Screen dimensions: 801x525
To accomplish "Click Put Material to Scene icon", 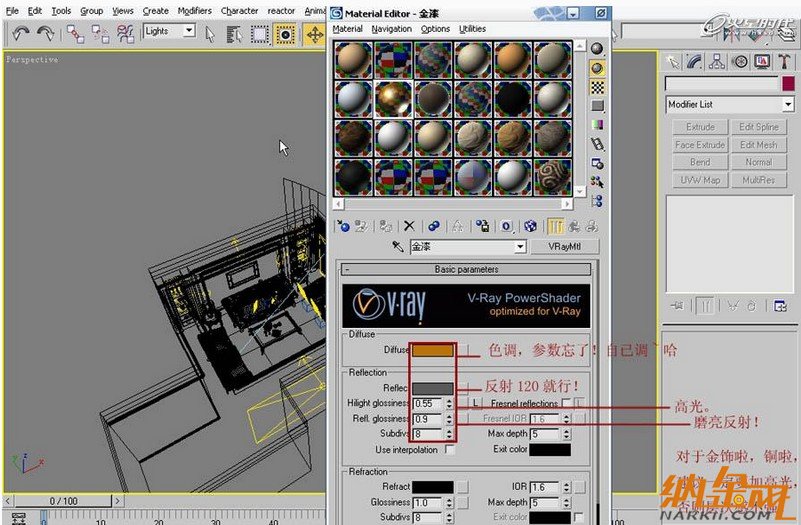I will click(x=361, y=226).
